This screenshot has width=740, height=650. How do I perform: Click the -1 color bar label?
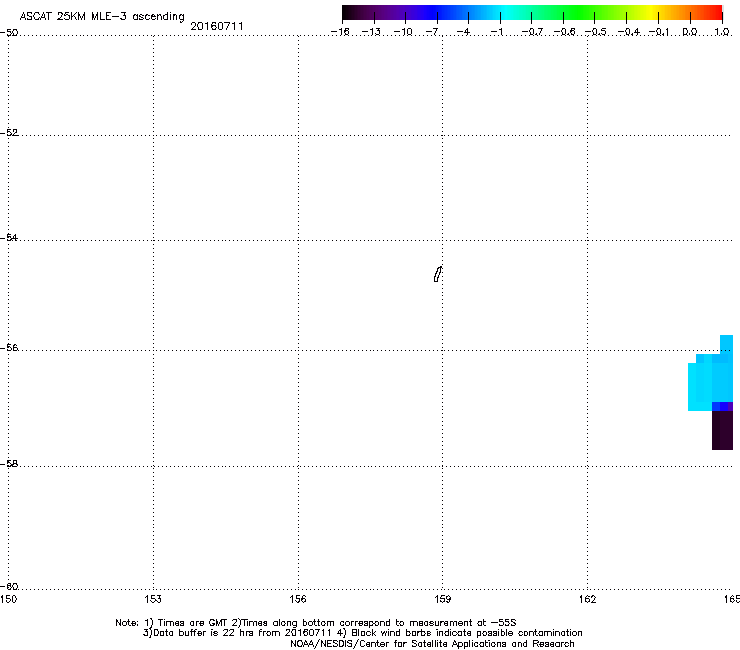pyautogui.click(x=496, y=32)
